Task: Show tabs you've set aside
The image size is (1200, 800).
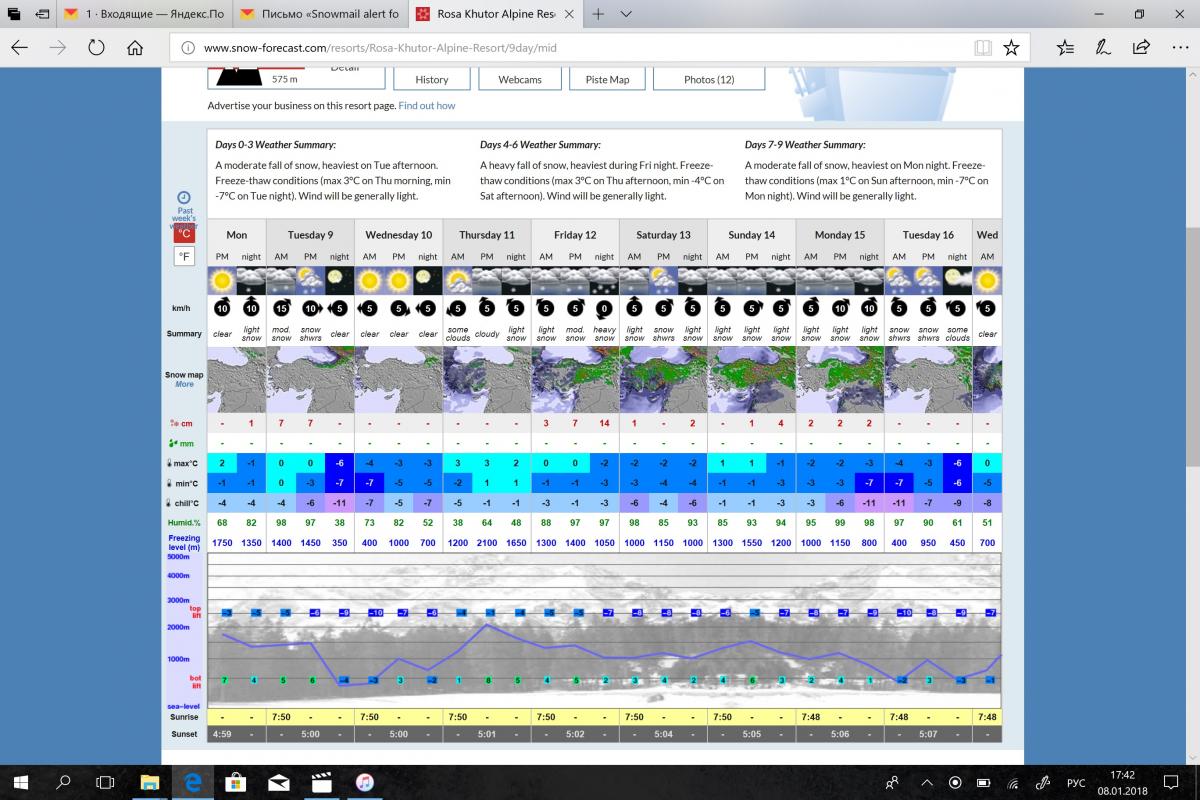Action: pos(15,14)
